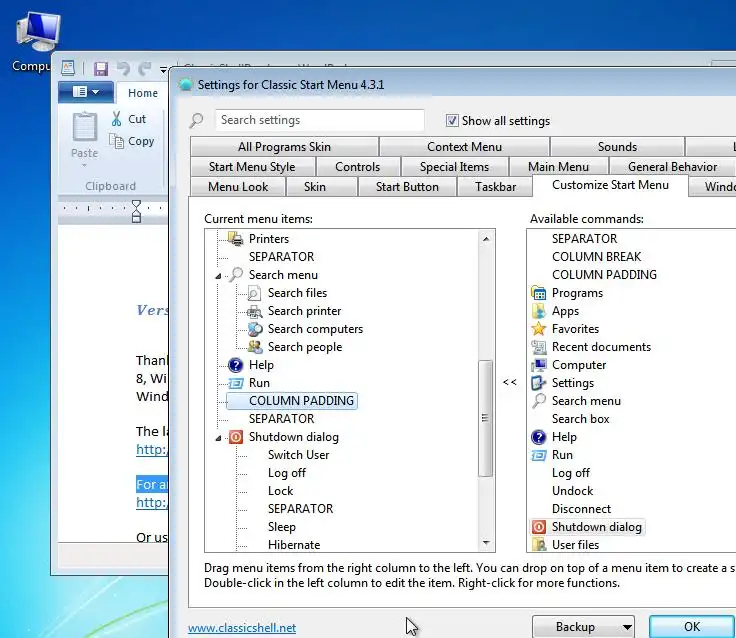Select COLUMN BREAK in Available commands

tap(596, 257)
